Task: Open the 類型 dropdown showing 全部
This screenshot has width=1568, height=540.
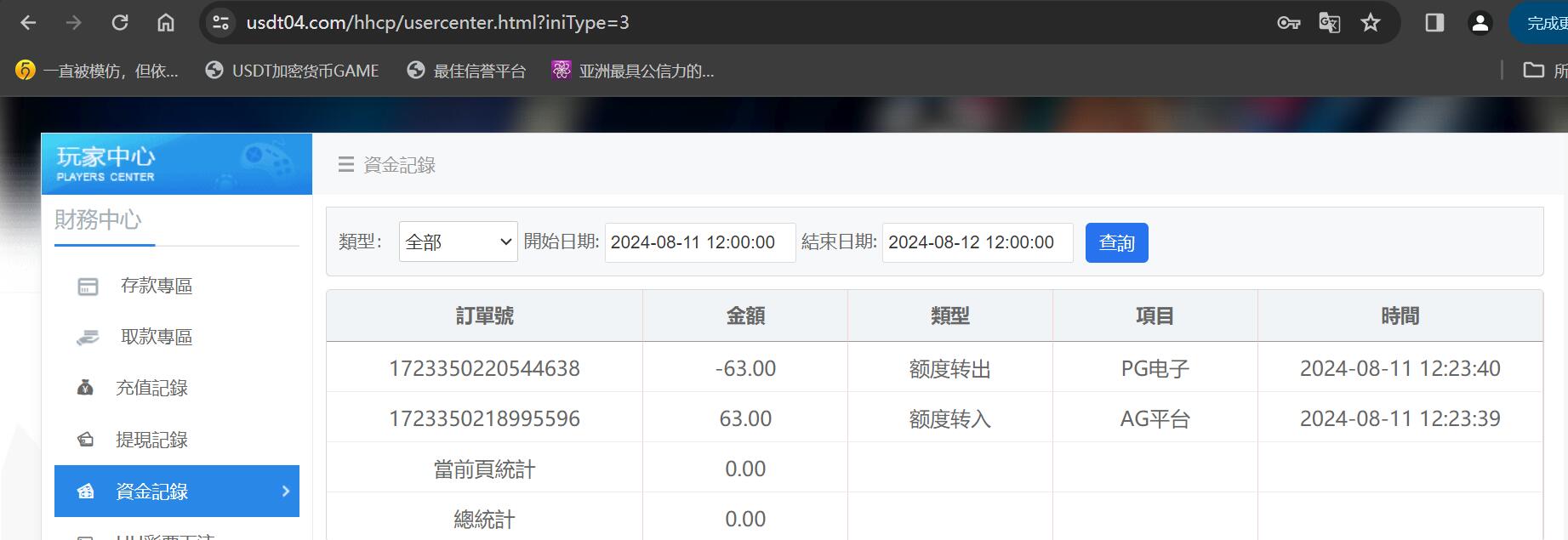Action: [458, 242]
